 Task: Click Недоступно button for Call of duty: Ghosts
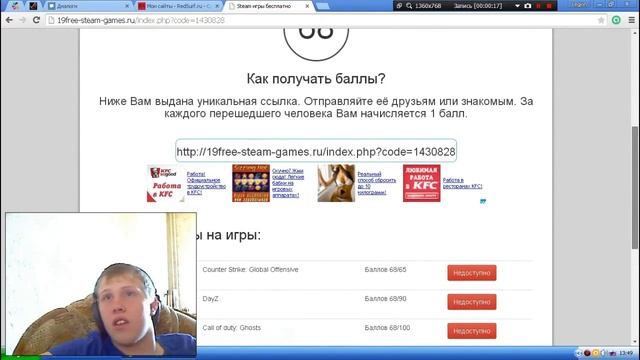[x=472, y=331]
